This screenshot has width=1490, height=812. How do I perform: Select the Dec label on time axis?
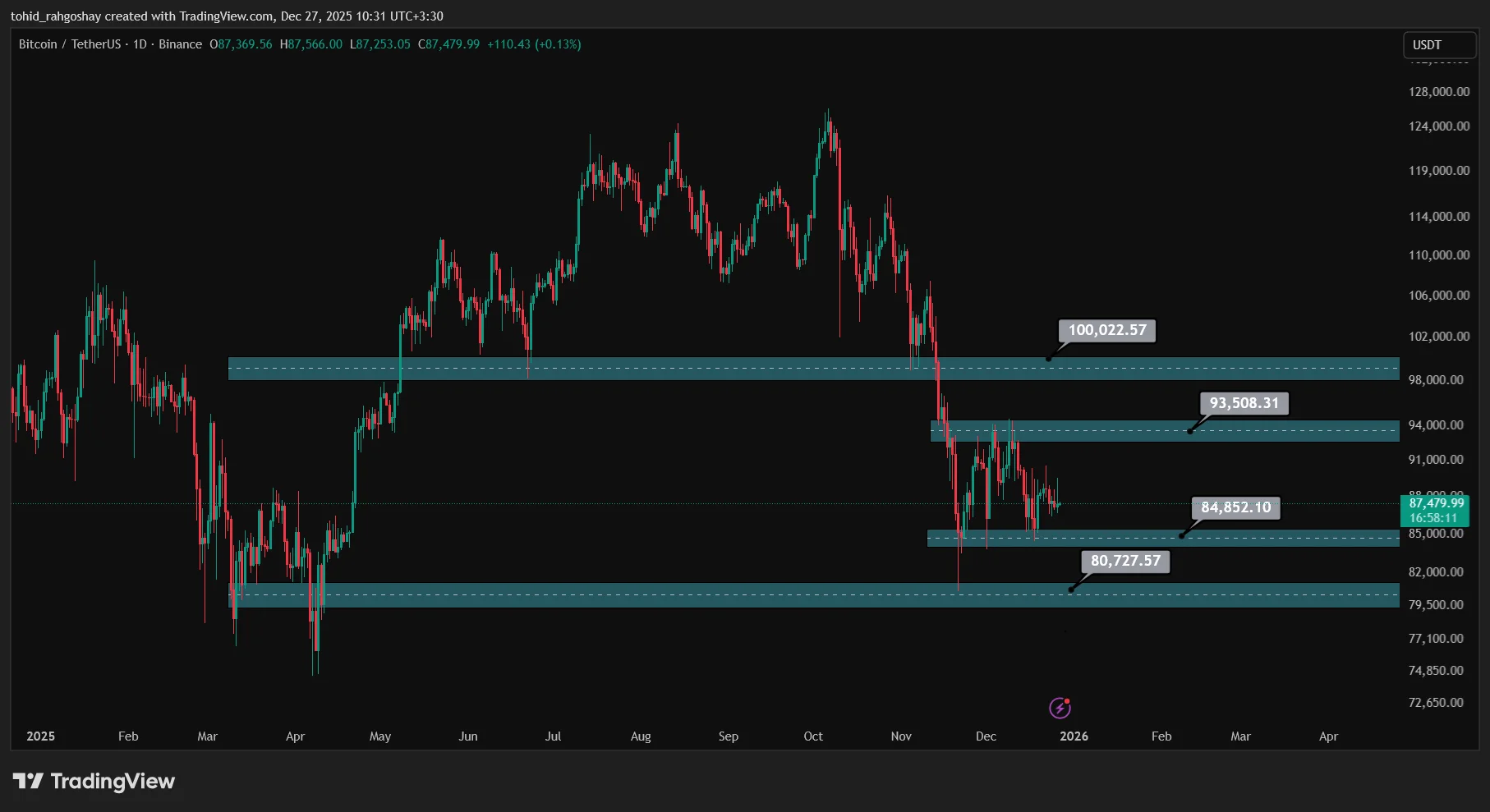(986, 736)
